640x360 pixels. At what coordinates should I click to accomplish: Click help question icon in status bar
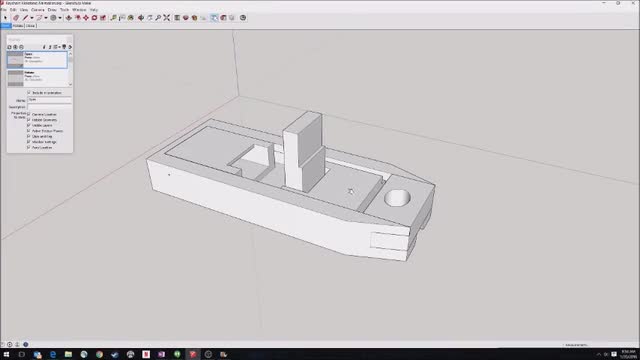click(25, 344)
